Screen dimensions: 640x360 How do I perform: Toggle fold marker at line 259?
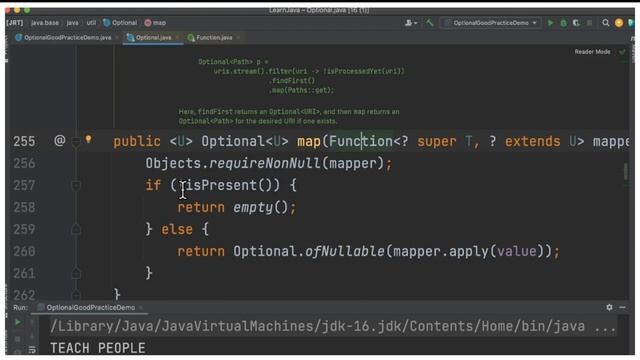tap(76, 230)
